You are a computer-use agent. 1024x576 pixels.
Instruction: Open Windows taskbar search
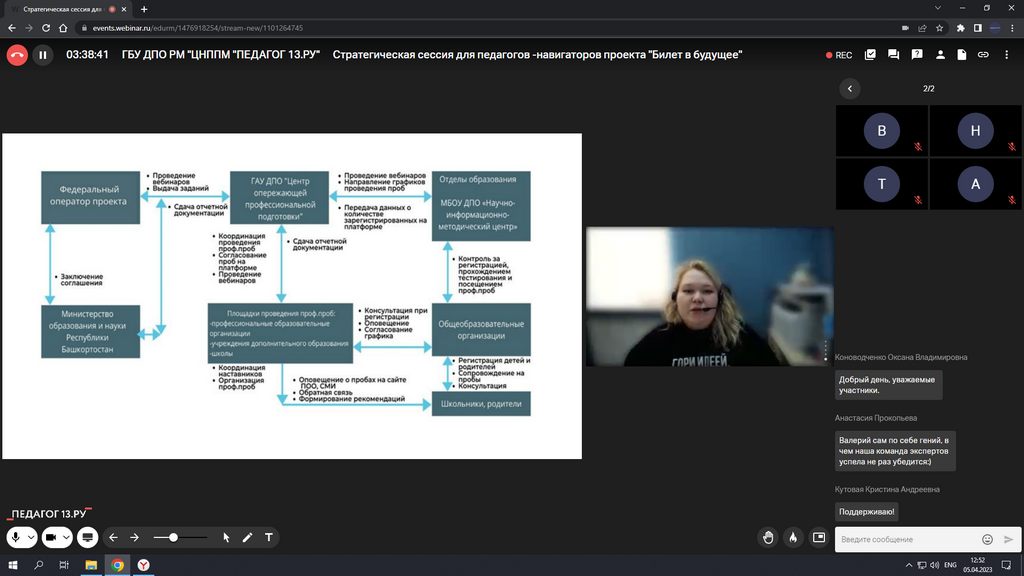tap(39, 565)
